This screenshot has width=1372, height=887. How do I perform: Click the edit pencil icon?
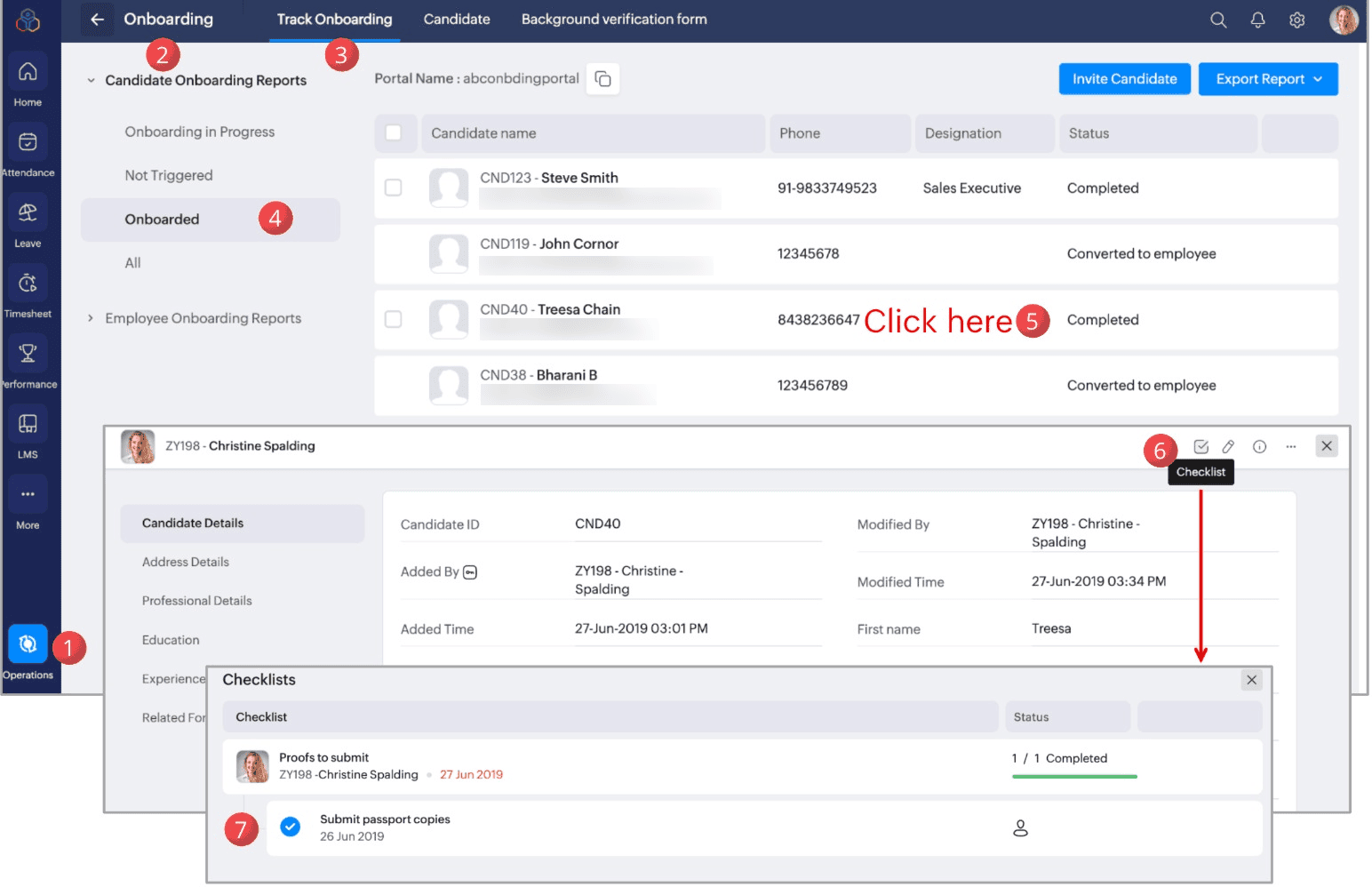click(x=1228, y=447)
